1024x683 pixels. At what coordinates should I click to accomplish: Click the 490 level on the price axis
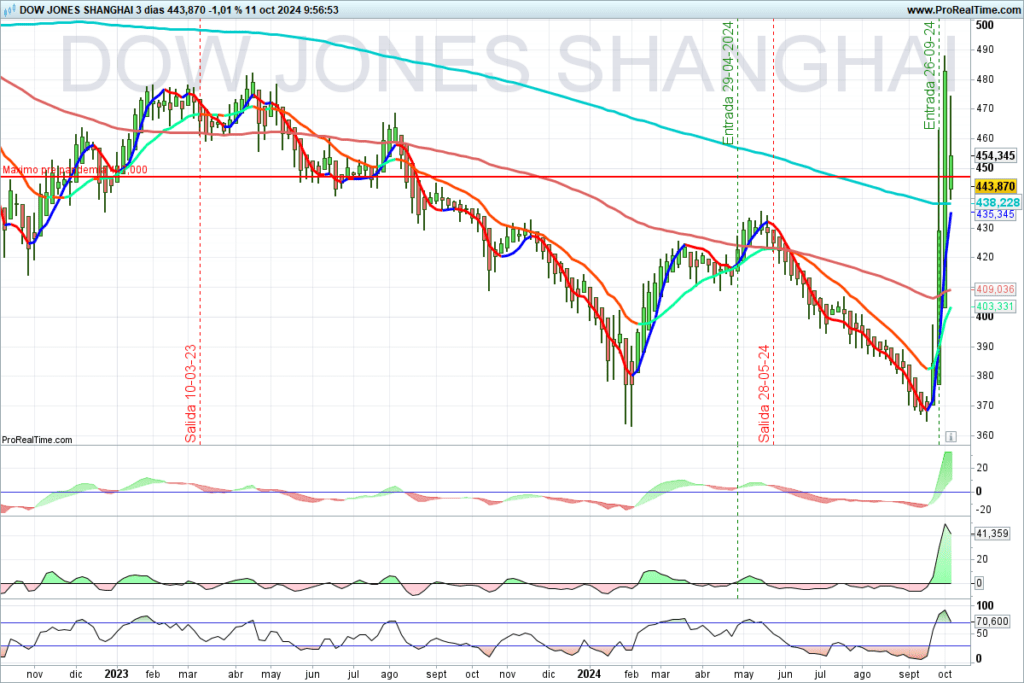(x=984, y=50)
